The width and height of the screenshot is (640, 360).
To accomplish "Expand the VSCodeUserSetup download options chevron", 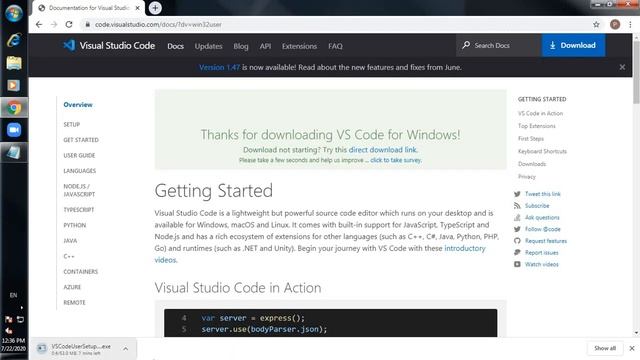I will click(125, 349).
